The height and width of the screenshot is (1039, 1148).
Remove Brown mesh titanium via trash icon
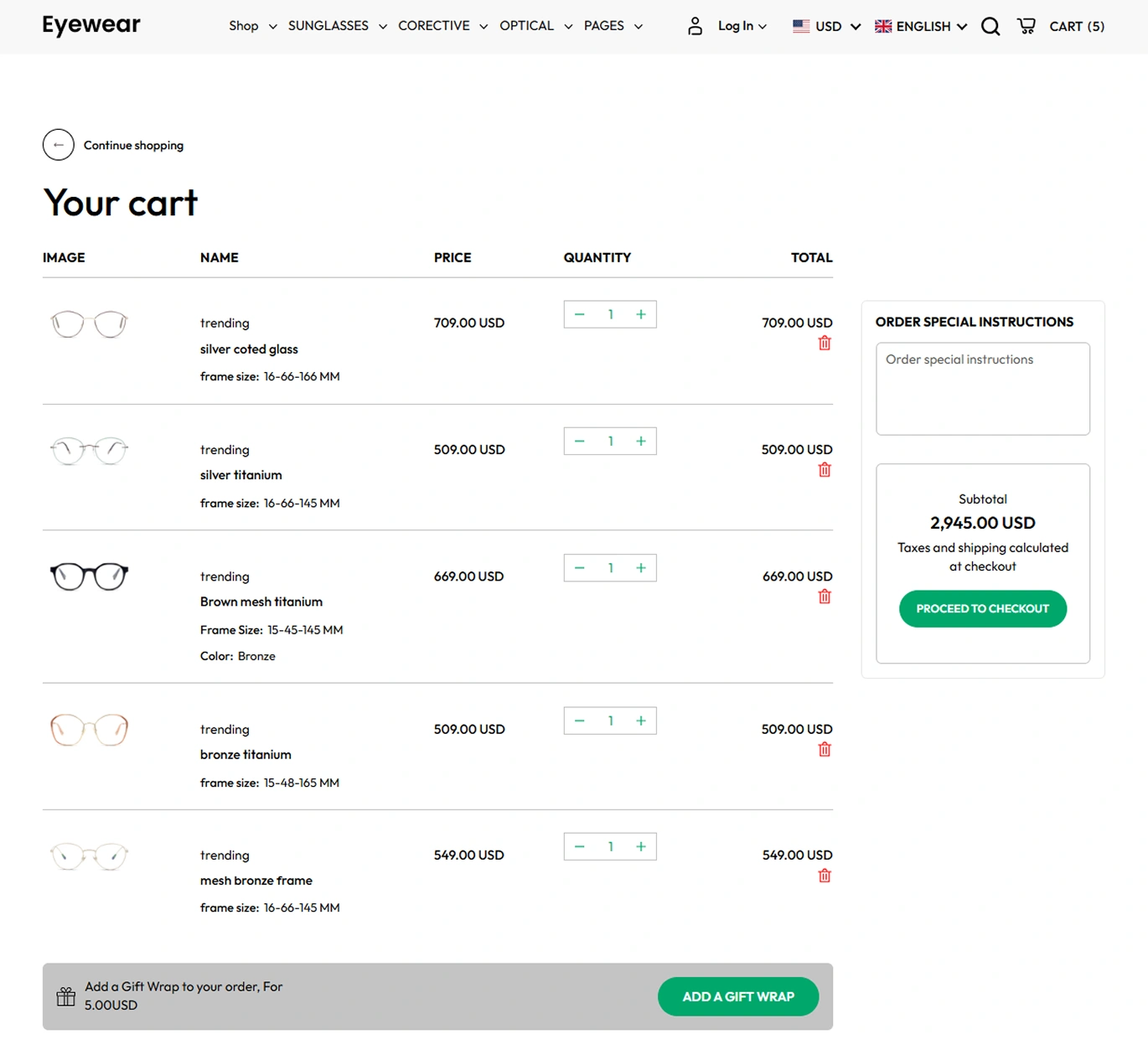tap(825, 596)
